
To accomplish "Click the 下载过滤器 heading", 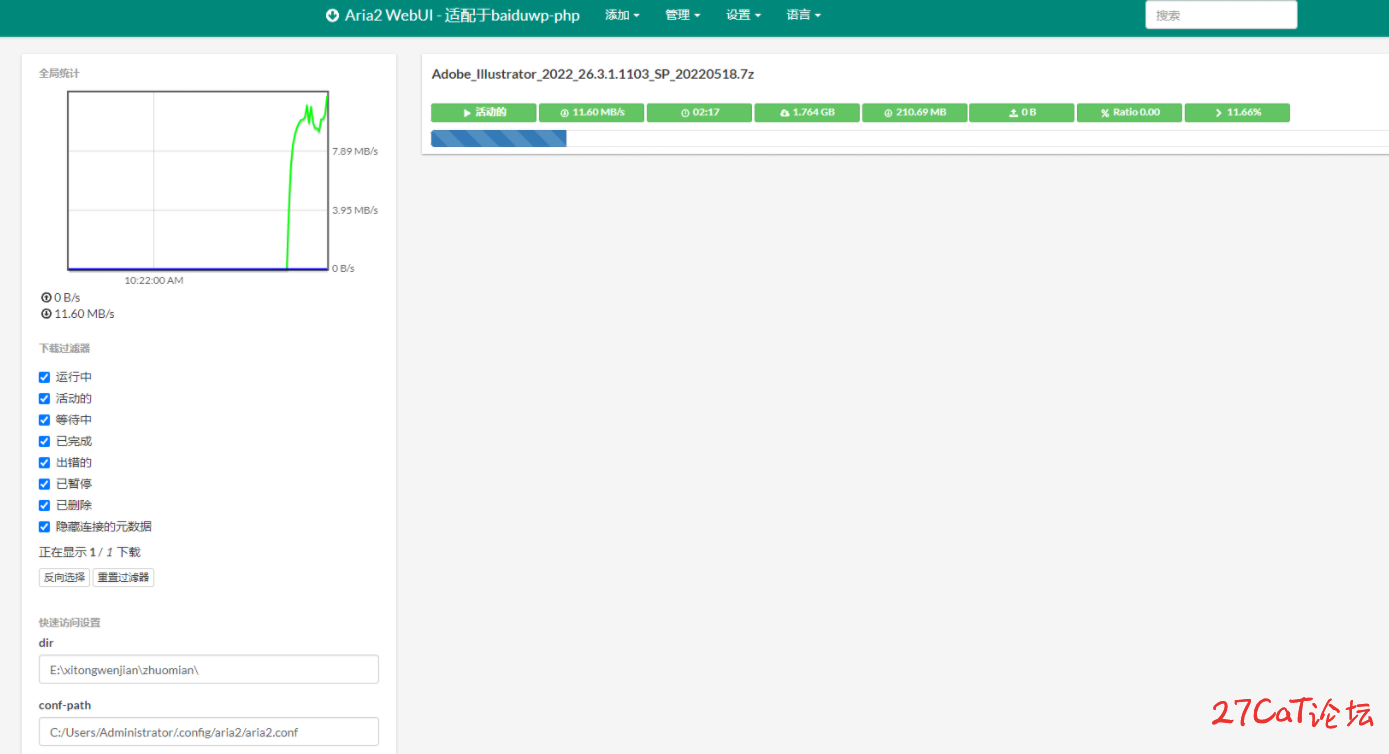I will (x=64, y=348).
